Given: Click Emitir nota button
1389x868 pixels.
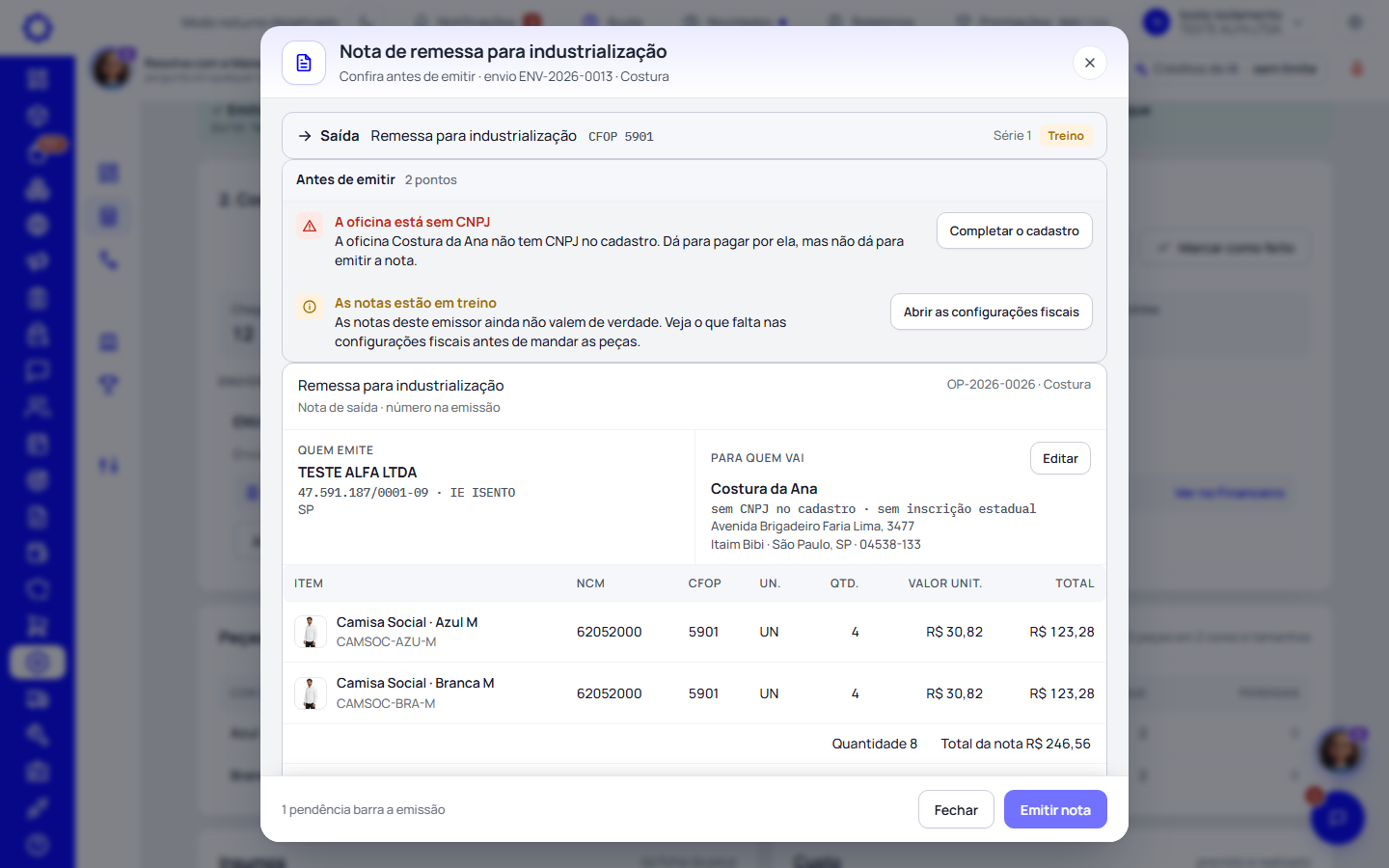Looking at the screenshot, I should click(x=1055, y=810).
